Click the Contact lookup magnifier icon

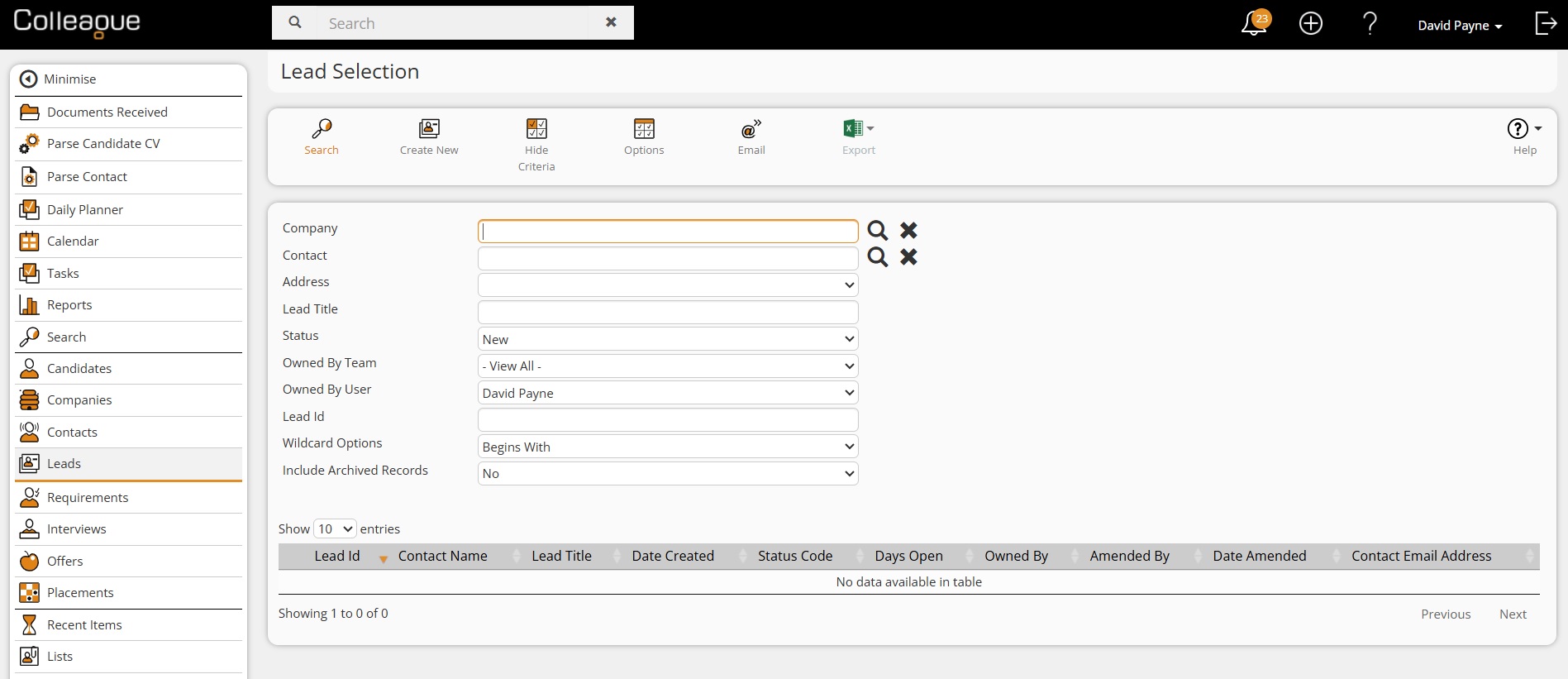[x=877, y=257]
